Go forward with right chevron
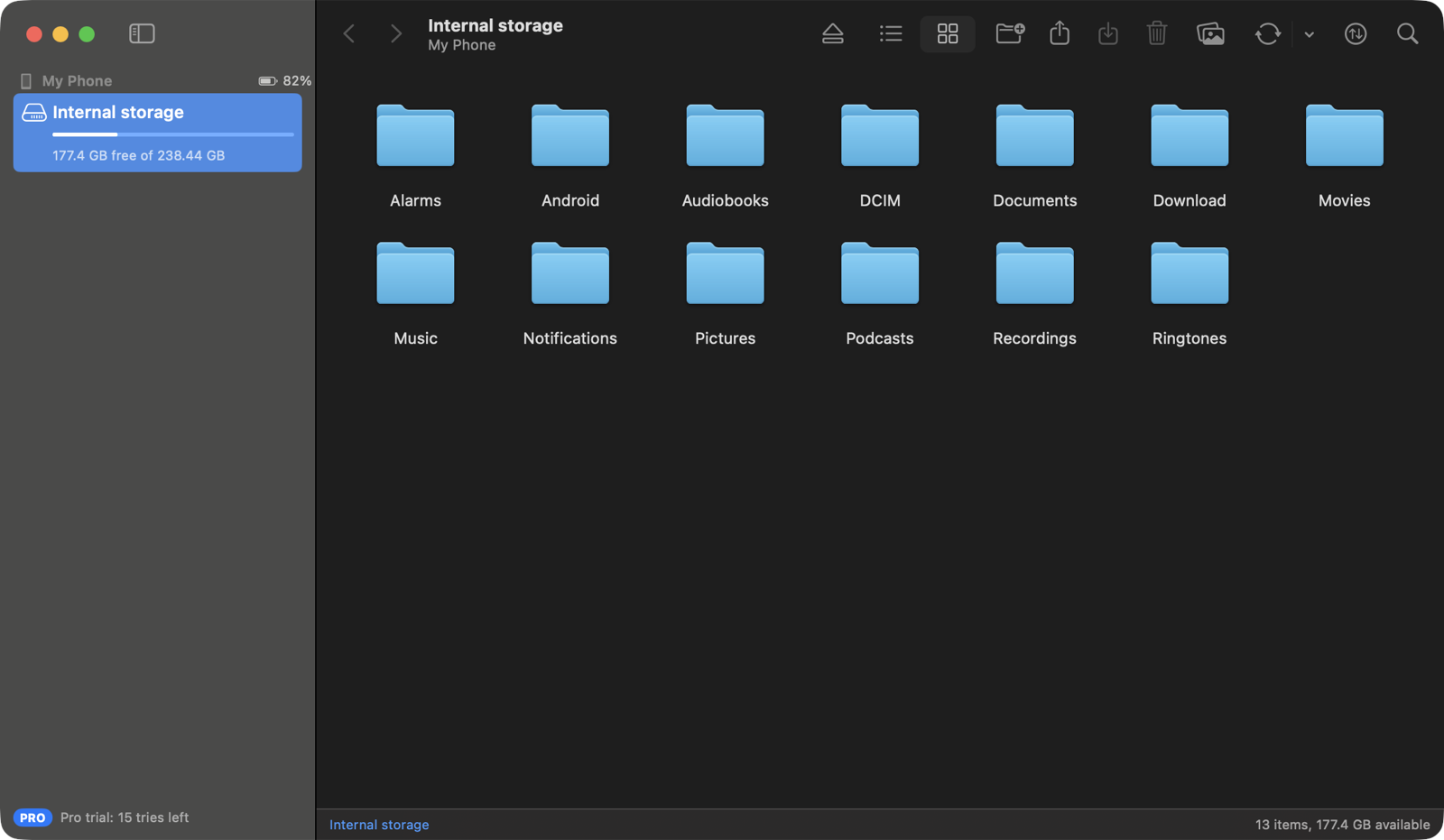 coord(395,34)
